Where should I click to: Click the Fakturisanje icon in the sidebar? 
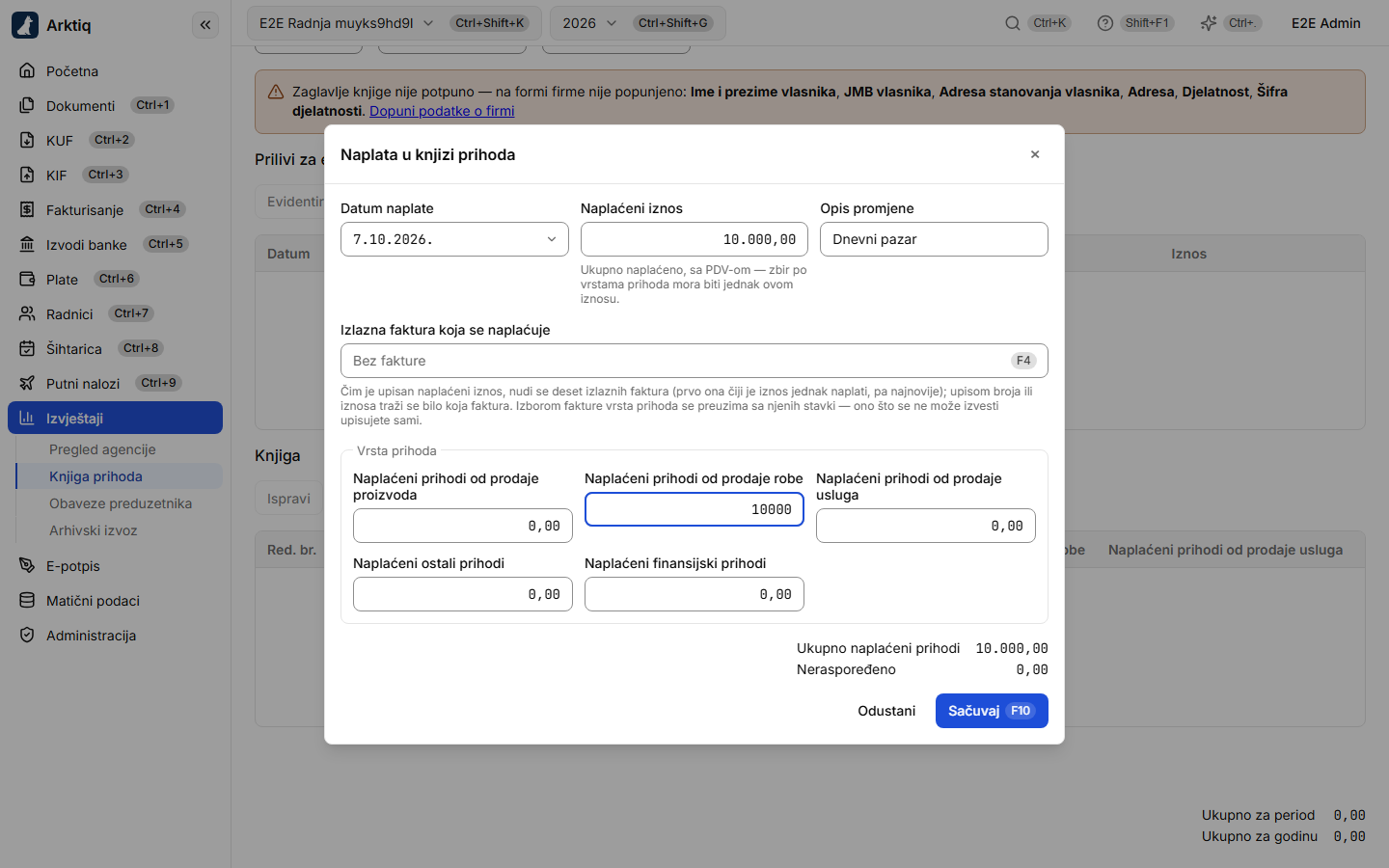click(27, 210)
